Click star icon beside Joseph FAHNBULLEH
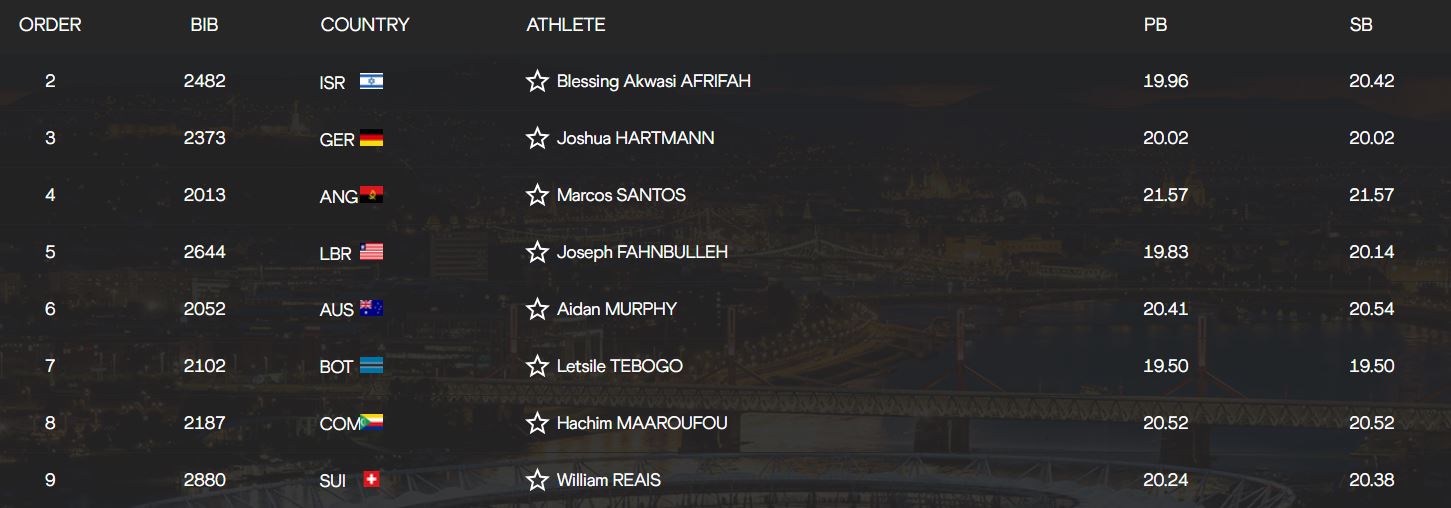This screenshot has width=1451, height=508. [537, 252]
